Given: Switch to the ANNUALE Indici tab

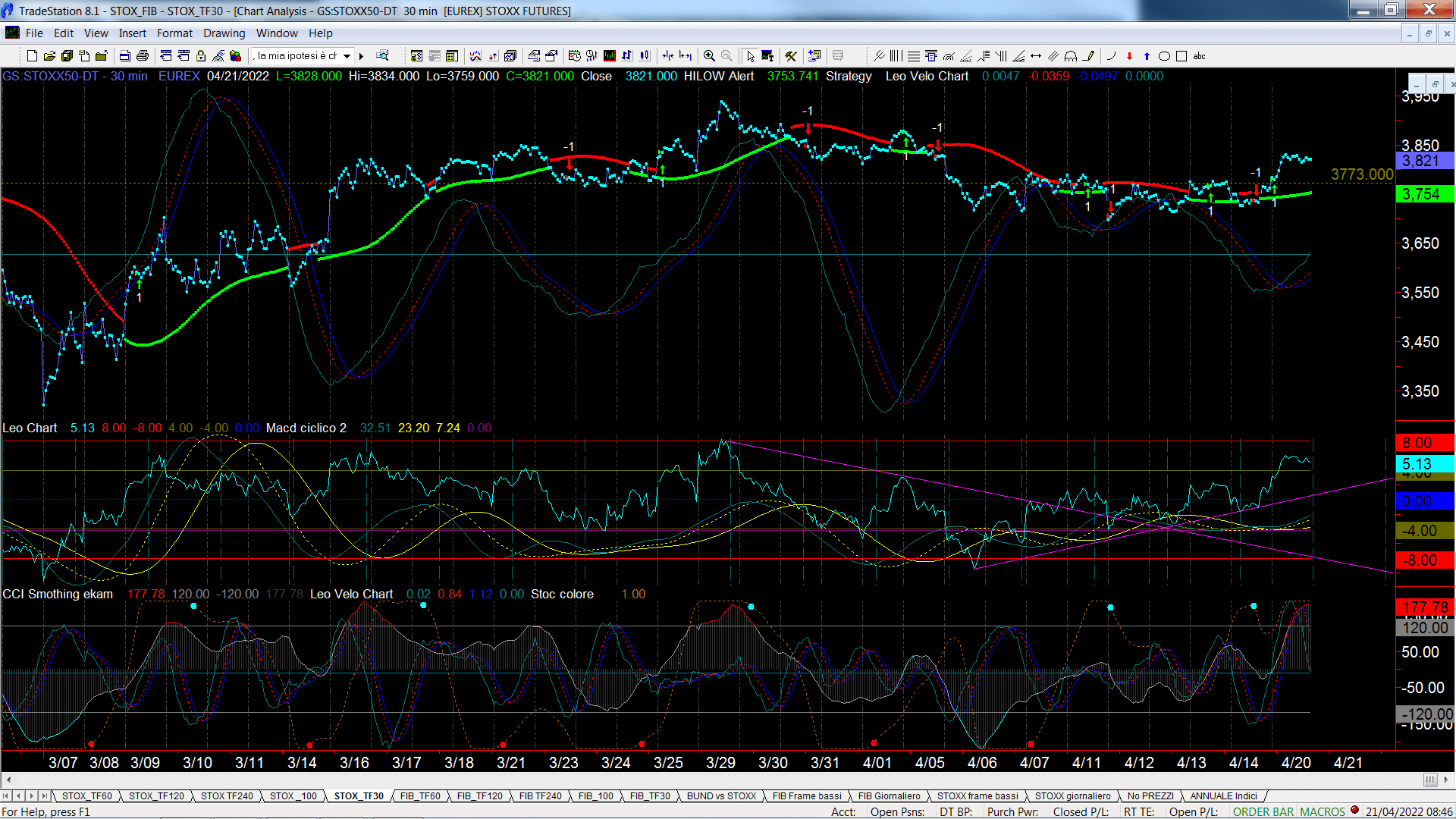Looking at the screenshot, I should click(x=1223, y=796).
